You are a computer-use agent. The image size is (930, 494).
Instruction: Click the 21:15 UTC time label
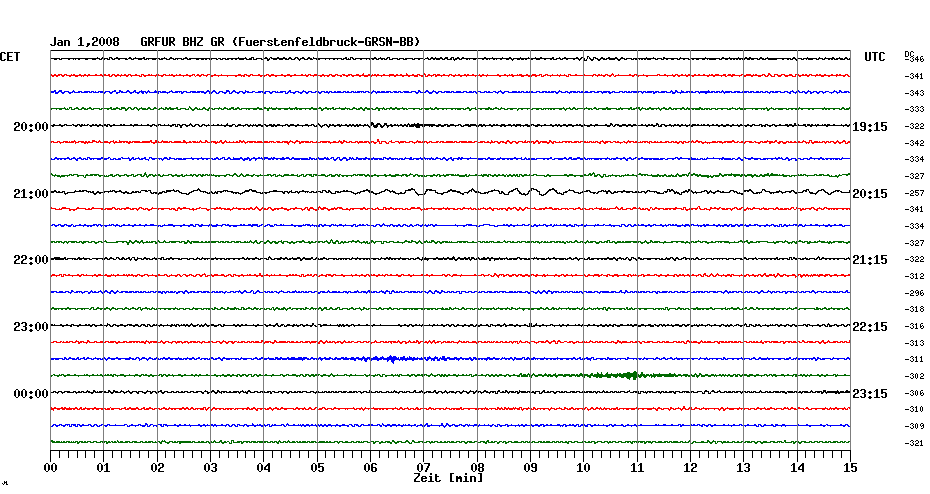point(870,260)
